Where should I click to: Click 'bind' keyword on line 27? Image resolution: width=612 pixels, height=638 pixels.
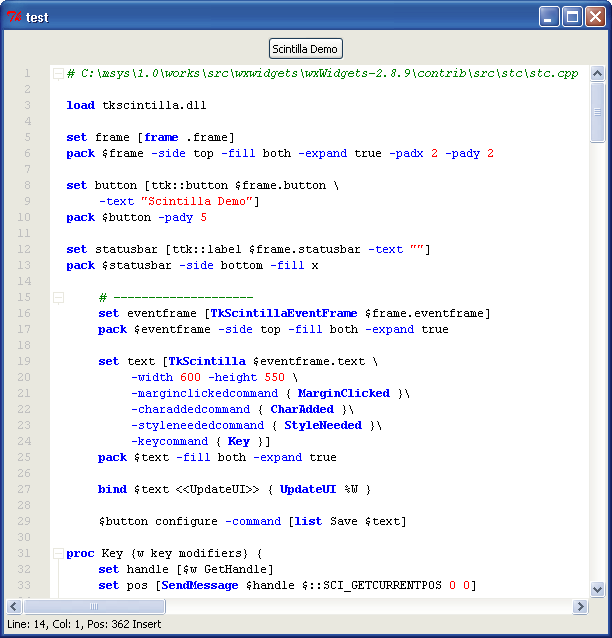(x=112, y=489)
